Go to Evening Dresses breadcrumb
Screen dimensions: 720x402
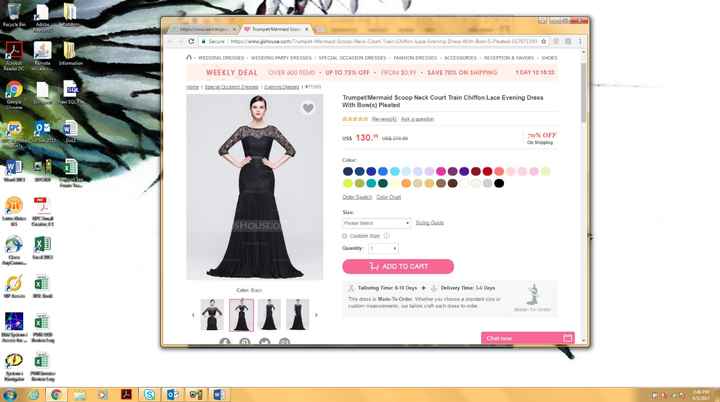[281, 87]
